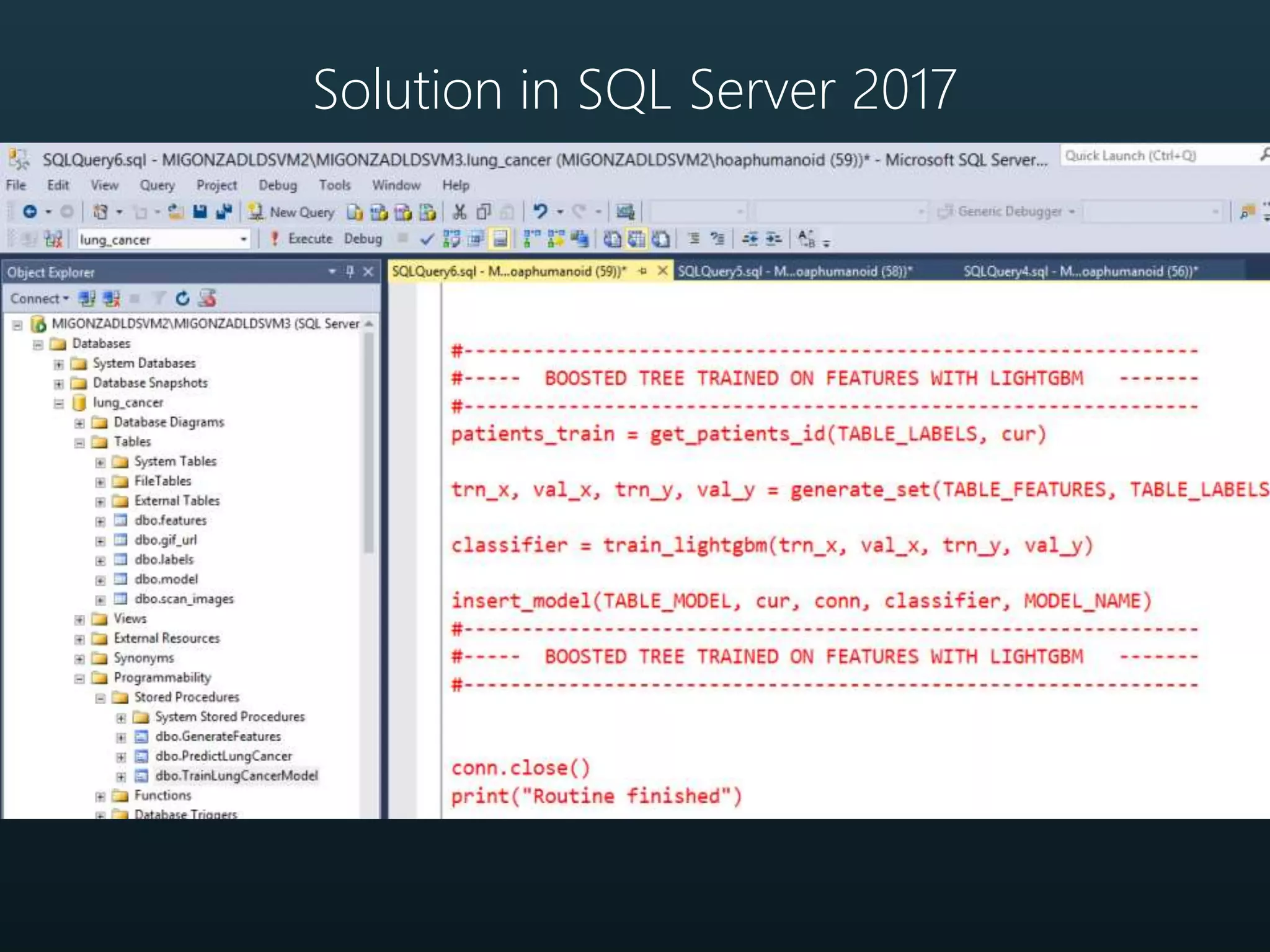Click the Copy icon in toolbar

click(484, 212)
